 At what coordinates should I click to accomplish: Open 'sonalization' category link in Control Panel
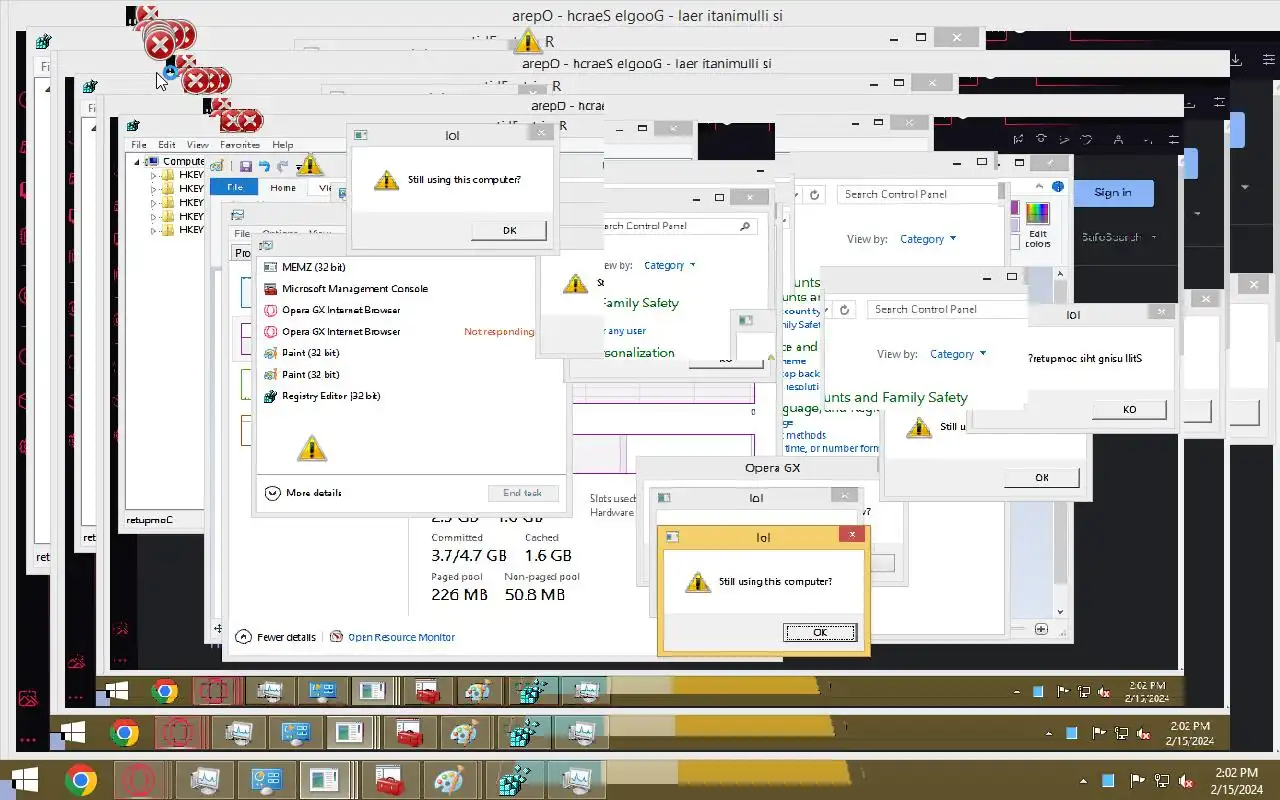tap(639, 352)
